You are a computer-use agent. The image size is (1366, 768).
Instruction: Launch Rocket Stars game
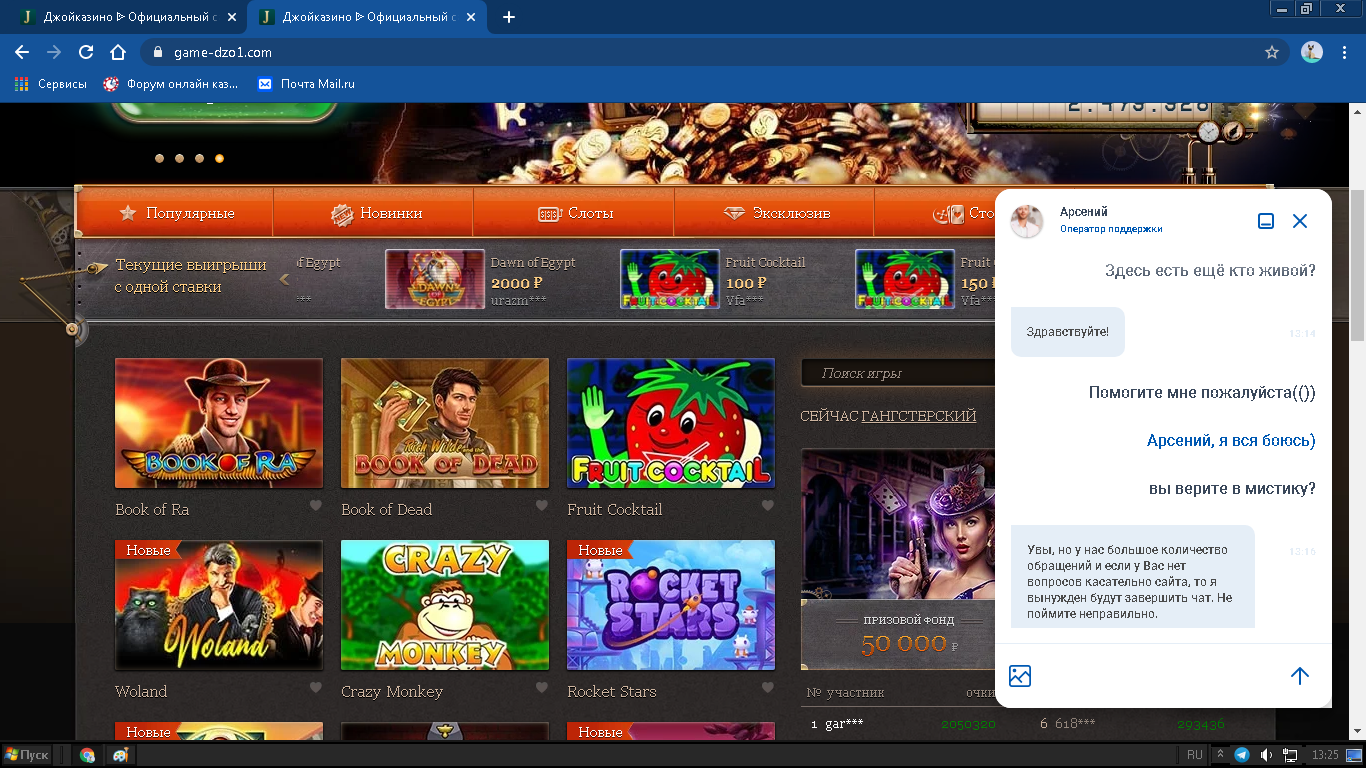[x=671, y=605]
